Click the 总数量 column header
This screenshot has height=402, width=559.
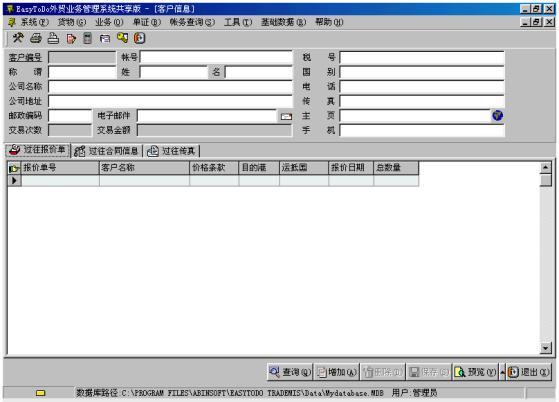(396, 168)
